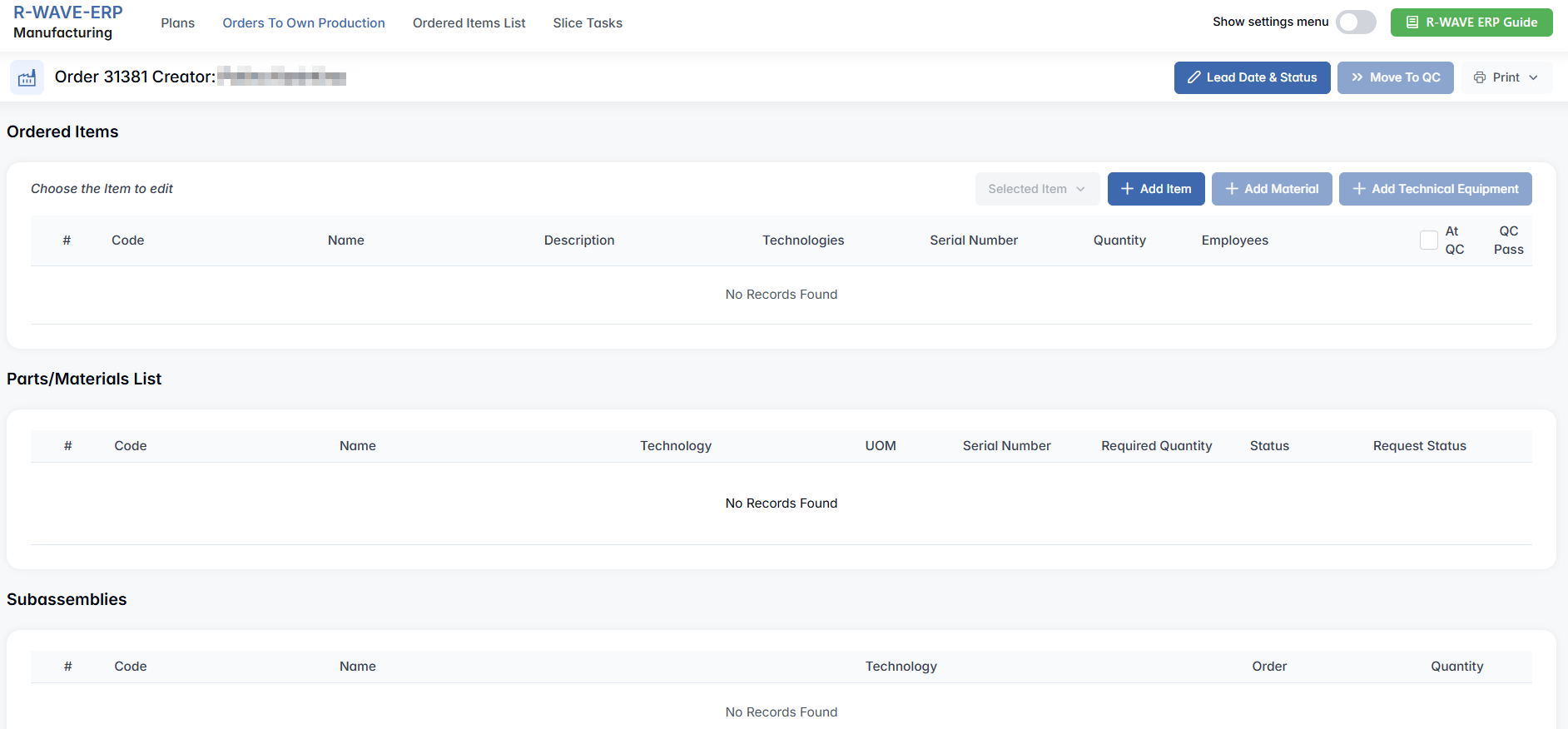Go to Slice Tasks tab
This screenshot has height=729, width=1568.
(587, 23)
